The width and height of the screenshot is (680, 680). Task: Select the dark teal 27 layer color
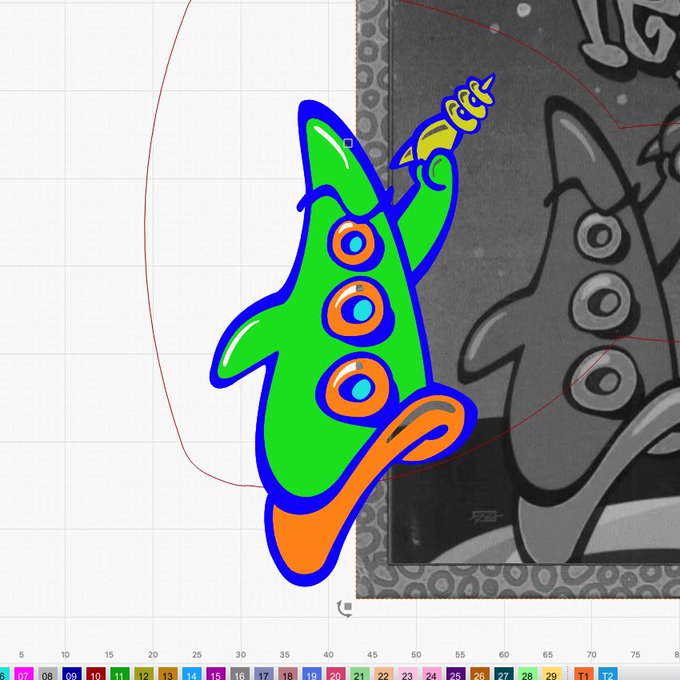pos(503,674)
